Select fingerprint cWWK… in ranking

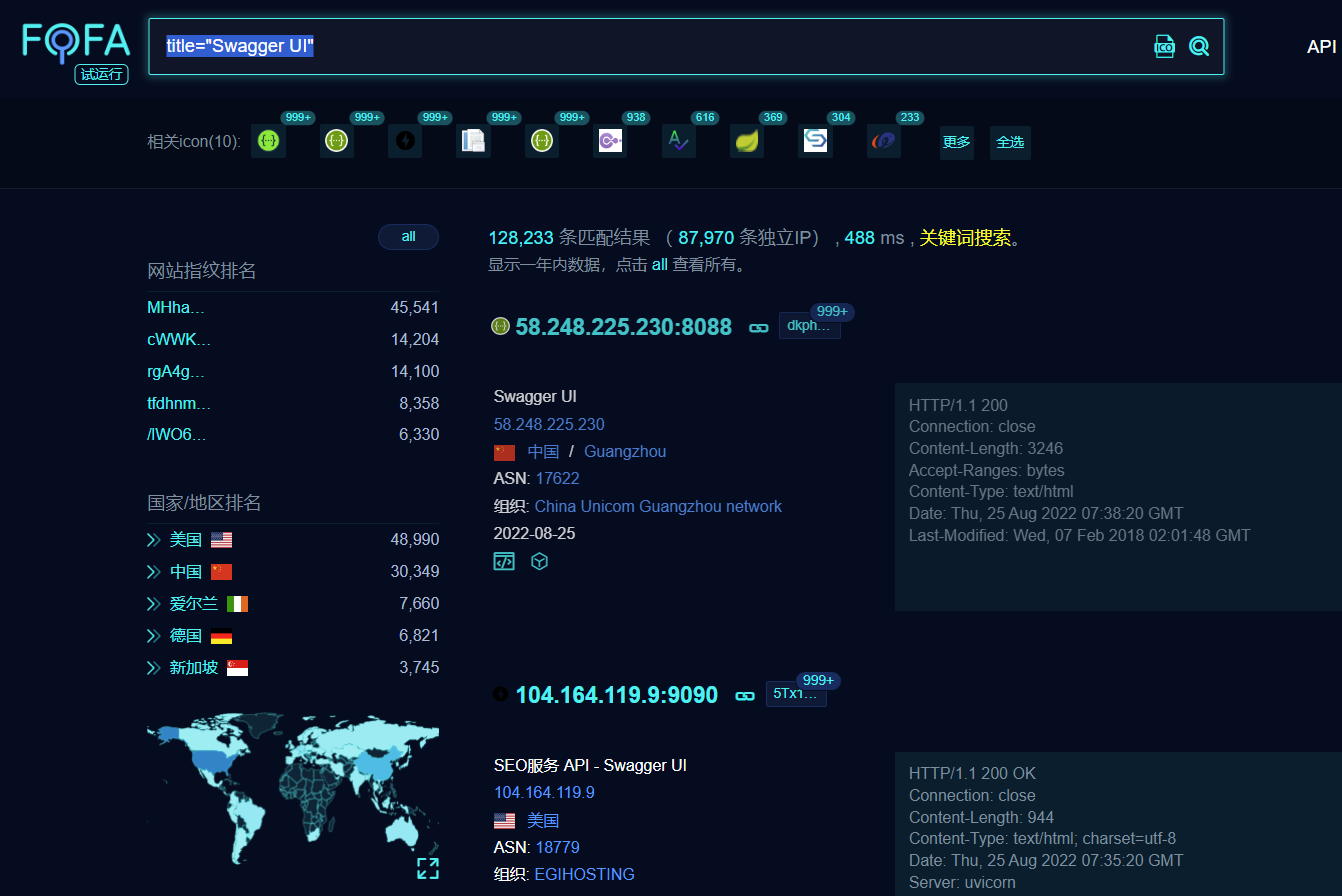click(x=179, y=339)
